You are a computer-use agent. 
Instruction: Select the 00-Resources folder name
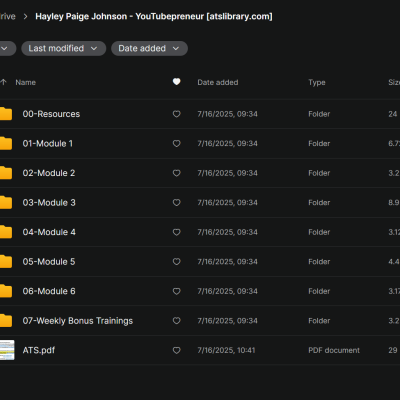tap(51, 114)
